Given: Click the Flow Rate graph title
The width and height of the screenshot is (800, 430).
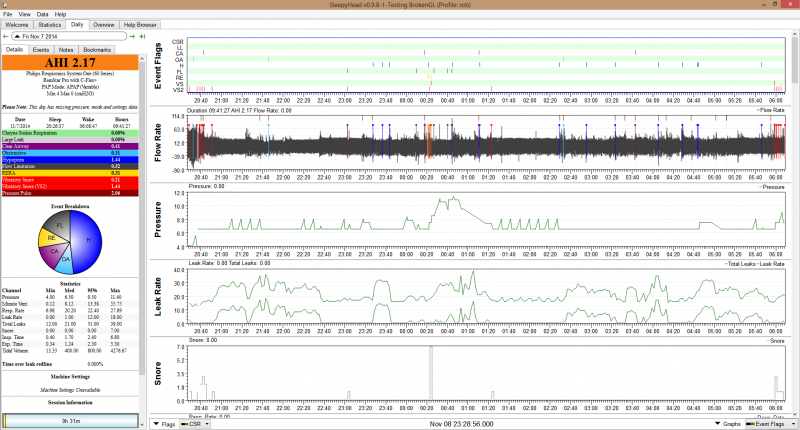Looking at the screenshot, I should click(x=157, y=143).
